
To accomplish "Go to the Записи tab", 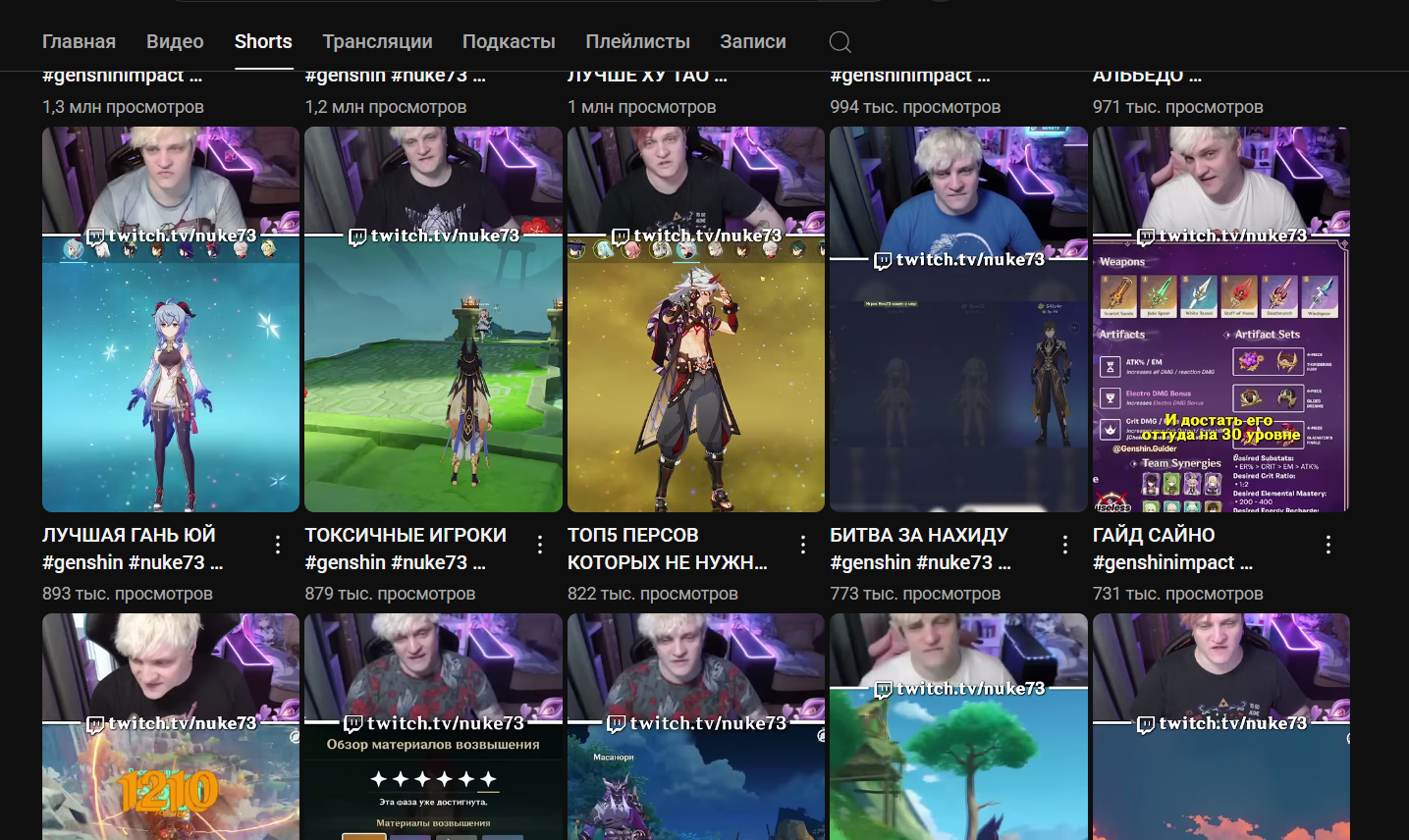I will (753, 42).
